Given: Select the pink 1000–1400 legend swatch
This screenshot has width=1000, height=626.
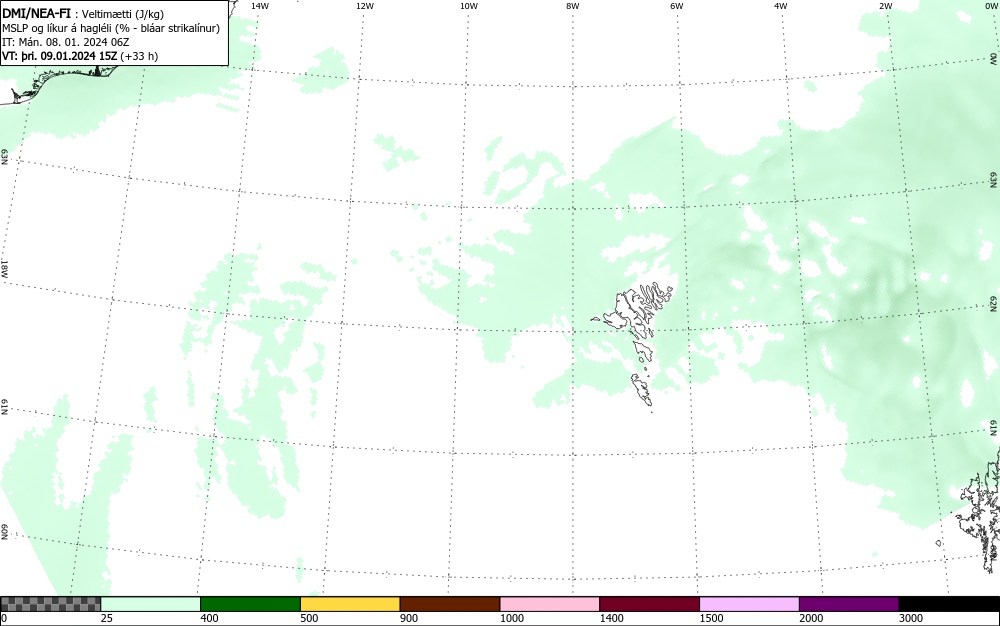Looking at the screenshot, I should pos(550,604).
